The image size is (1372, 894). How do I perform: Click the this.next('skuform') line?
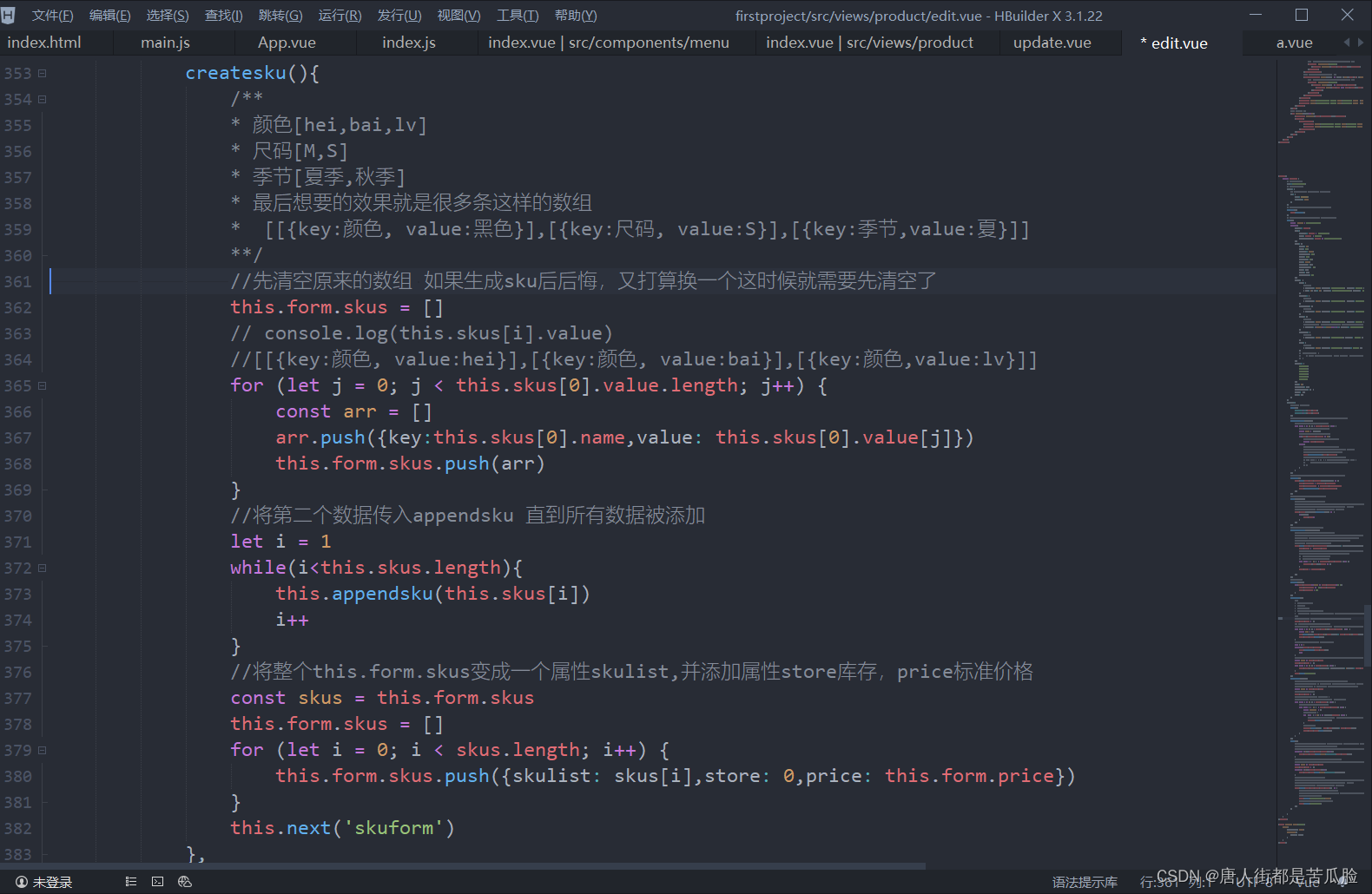(x=342, y=828)
